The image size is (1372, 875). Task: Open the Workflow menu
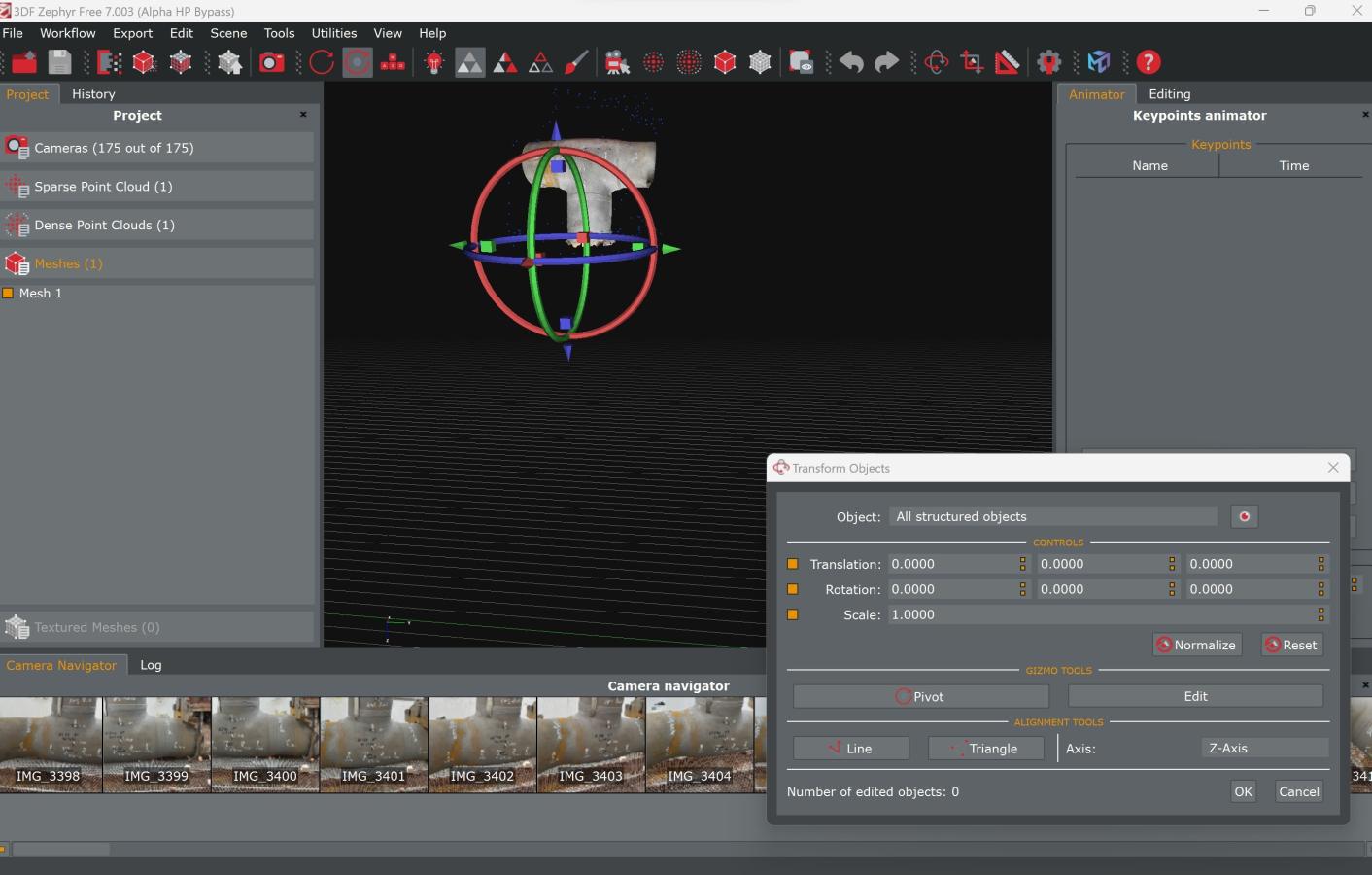point(67,33)
